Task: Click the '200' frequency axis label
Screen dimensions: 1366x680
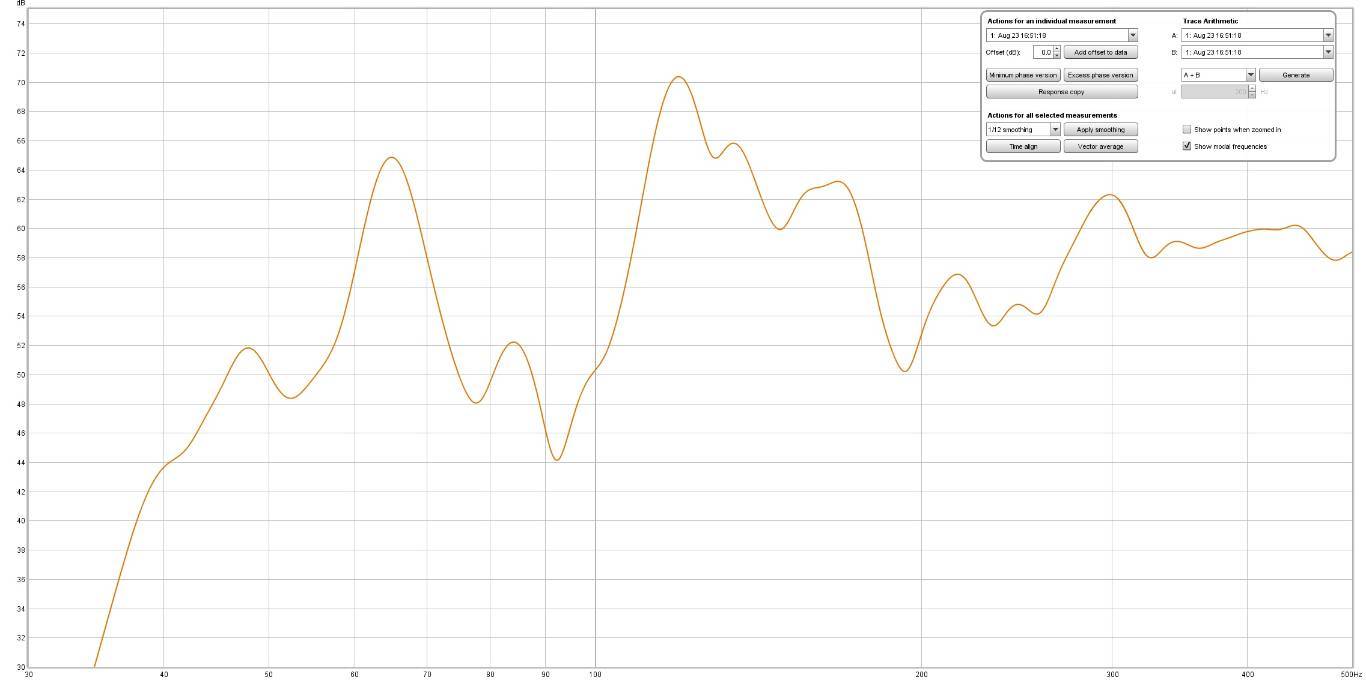Action: (922, 675)
